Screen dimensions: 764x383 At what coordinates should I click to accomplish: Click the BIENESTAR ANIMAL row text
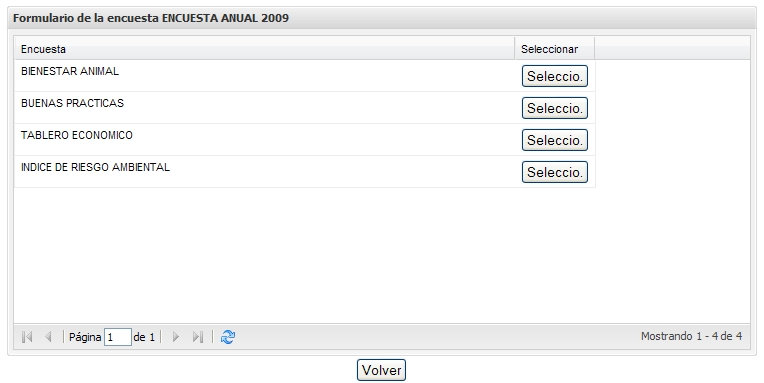[70, 71]
